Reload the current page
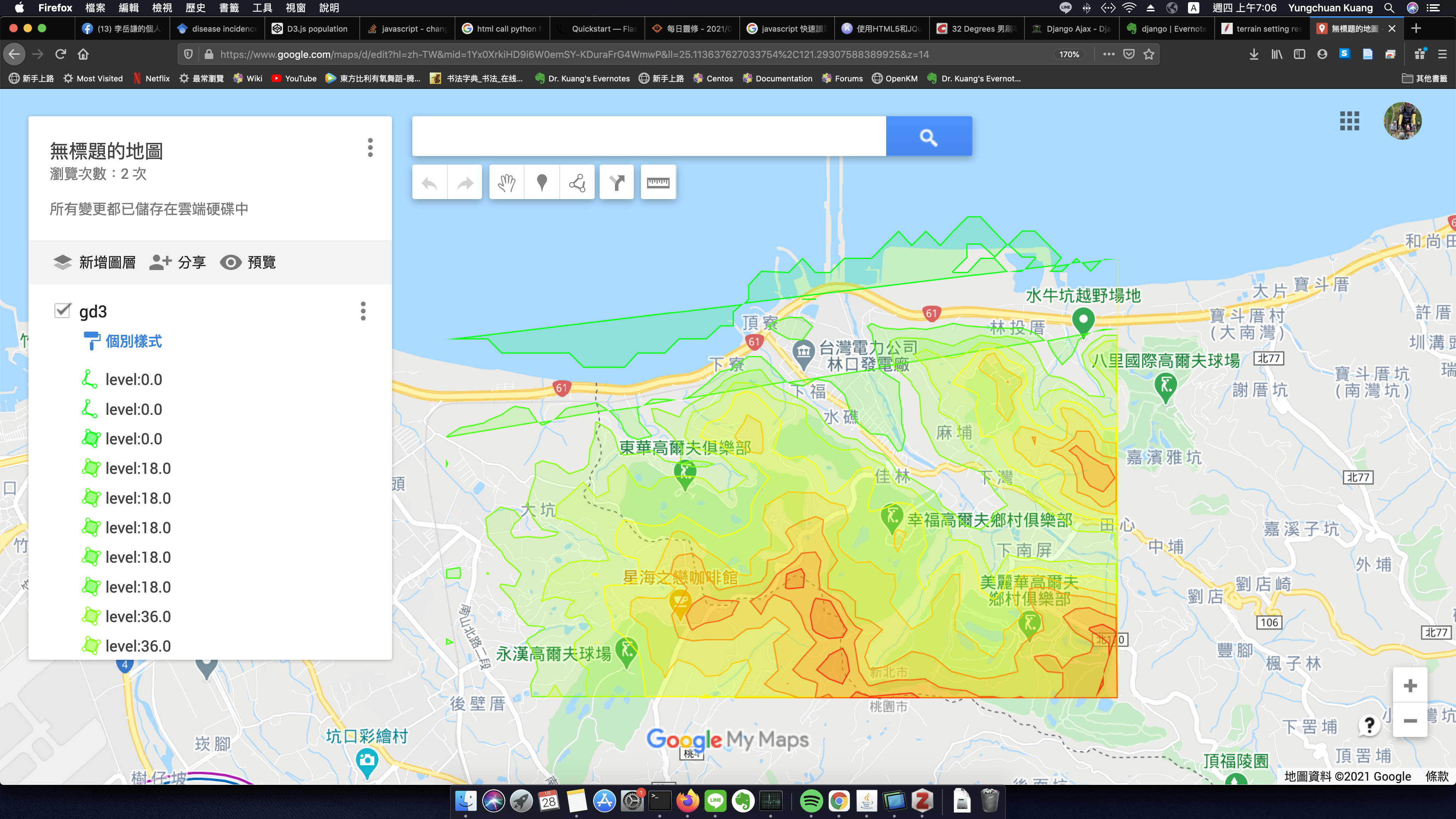Screen dimensions: 1456x819 click(60, 54)
